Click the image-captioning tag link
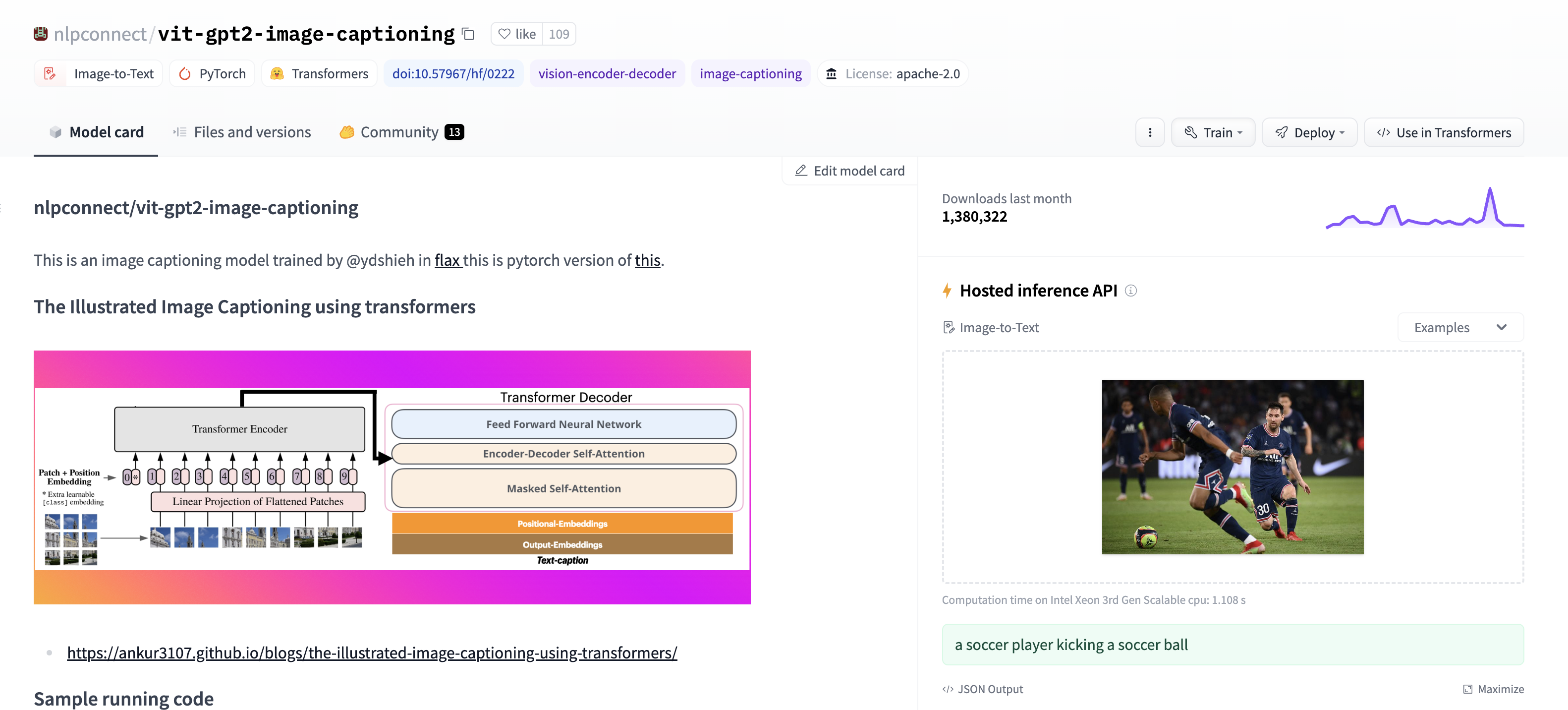The height and width of the screenshot is (710, 1568). point(751,73)
